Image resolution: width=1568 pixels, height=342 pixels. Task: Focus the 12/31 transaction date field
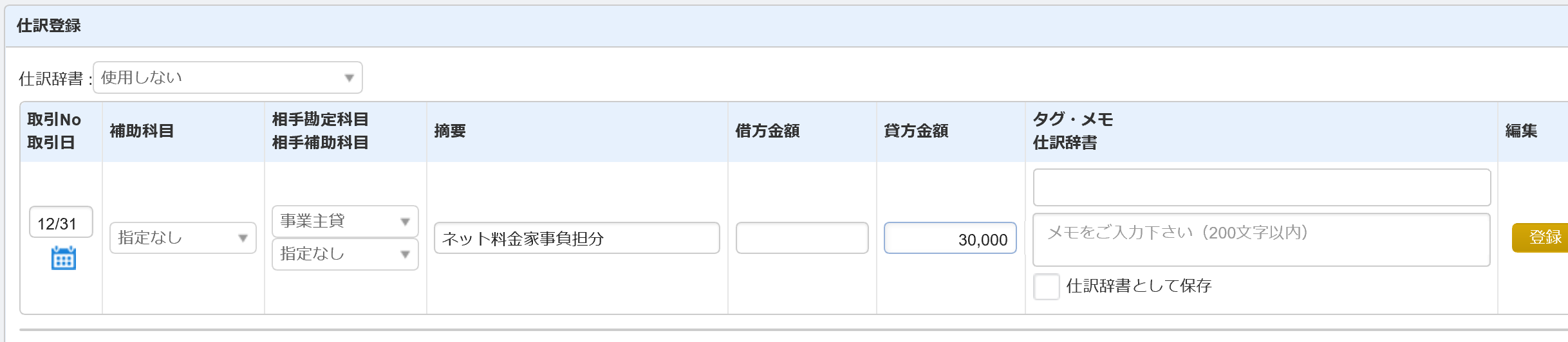[x=61, y=222]
